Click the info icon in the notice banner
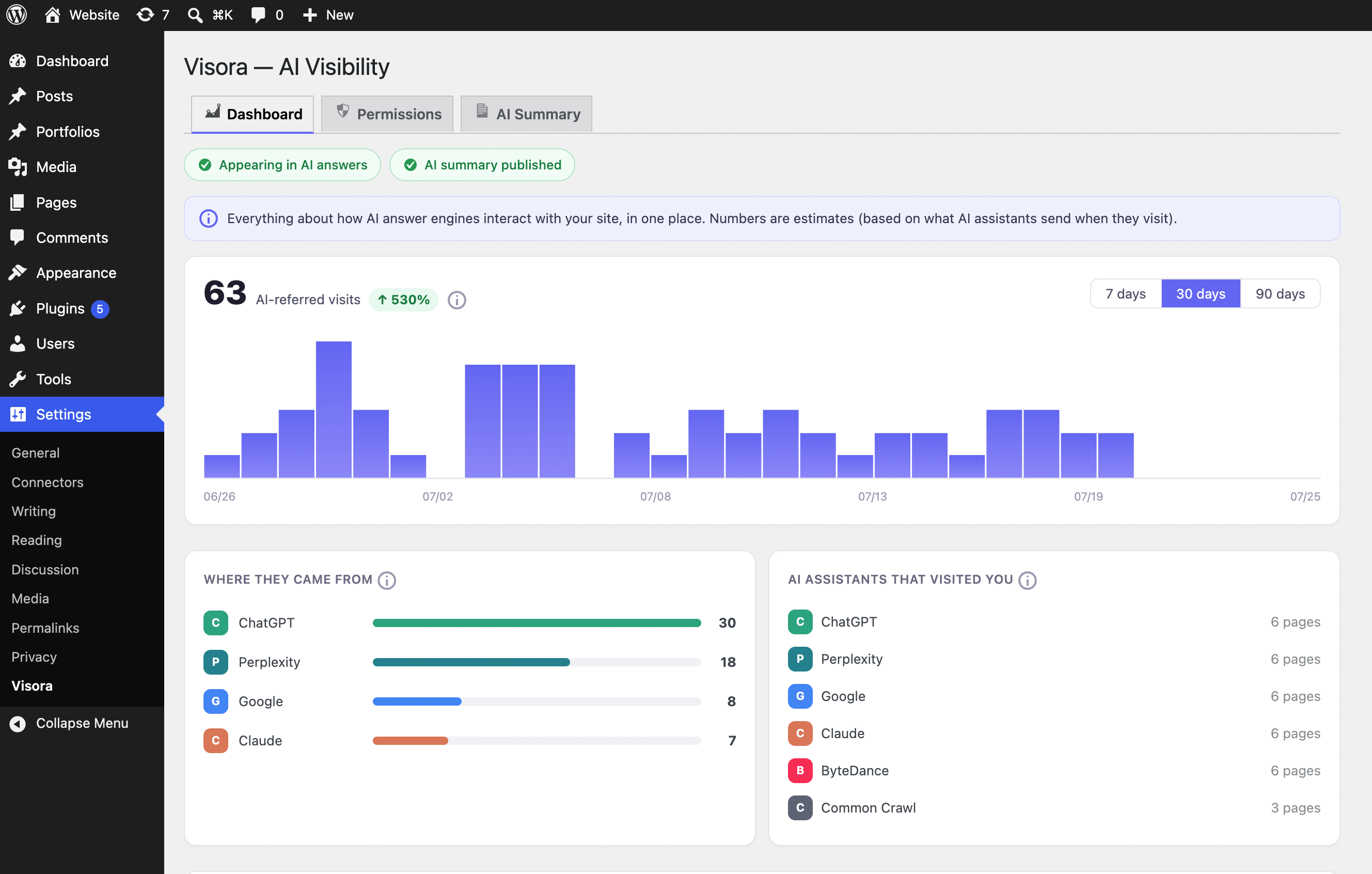The width and height of the screenshot is (1372, 874). (x=209, y=218)
